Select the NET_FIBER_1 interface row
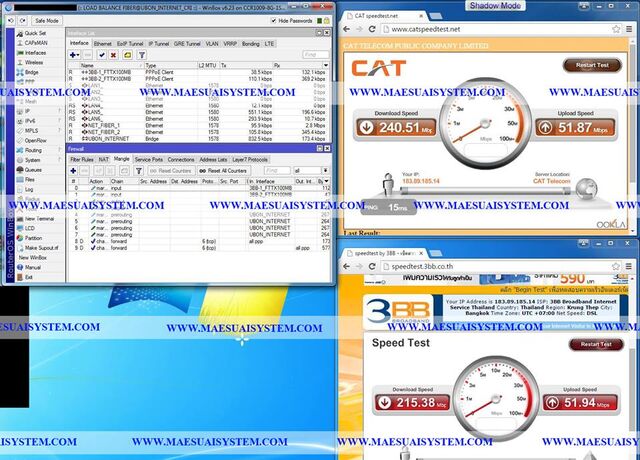 click(198, 125)
